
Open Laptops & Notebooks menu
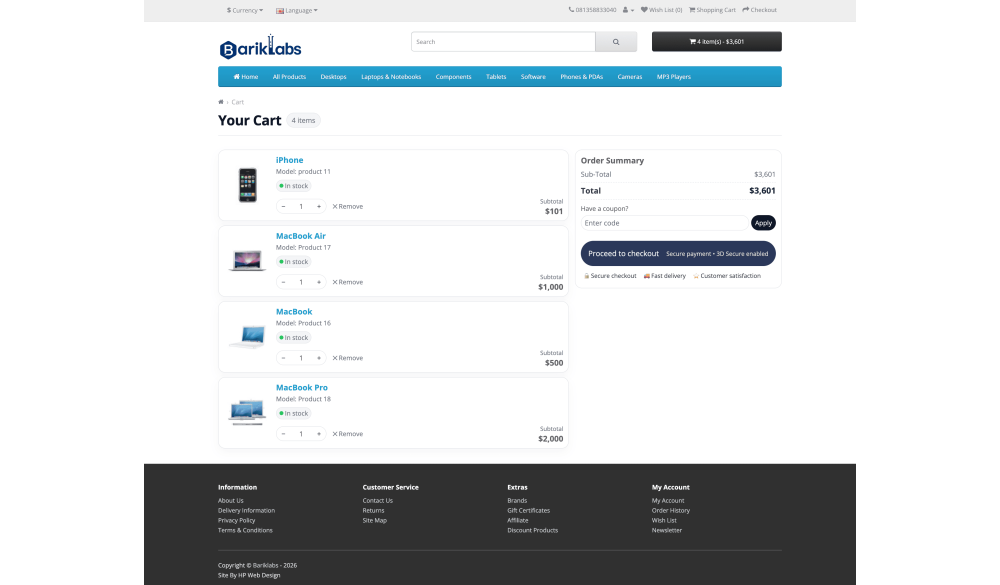(391, 77)
